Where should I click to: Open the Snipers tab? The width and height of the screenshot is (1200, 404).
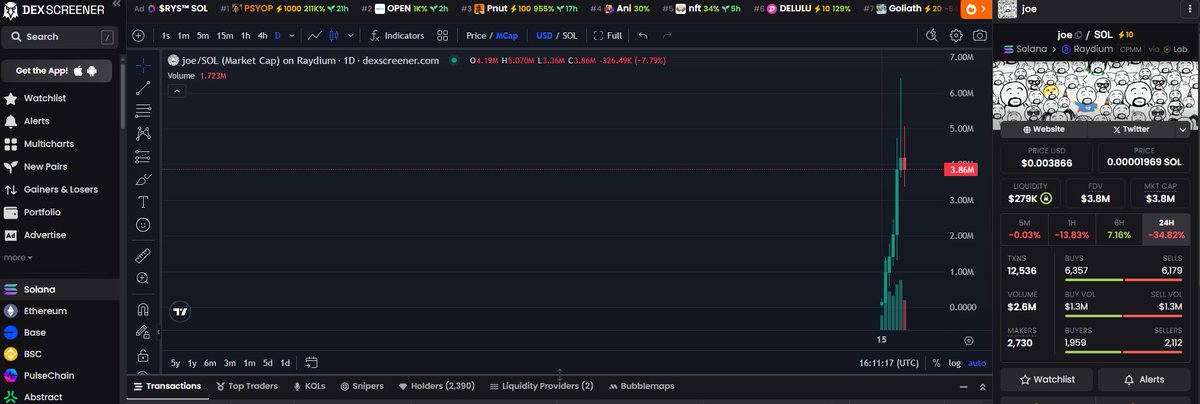pos(362,385)
